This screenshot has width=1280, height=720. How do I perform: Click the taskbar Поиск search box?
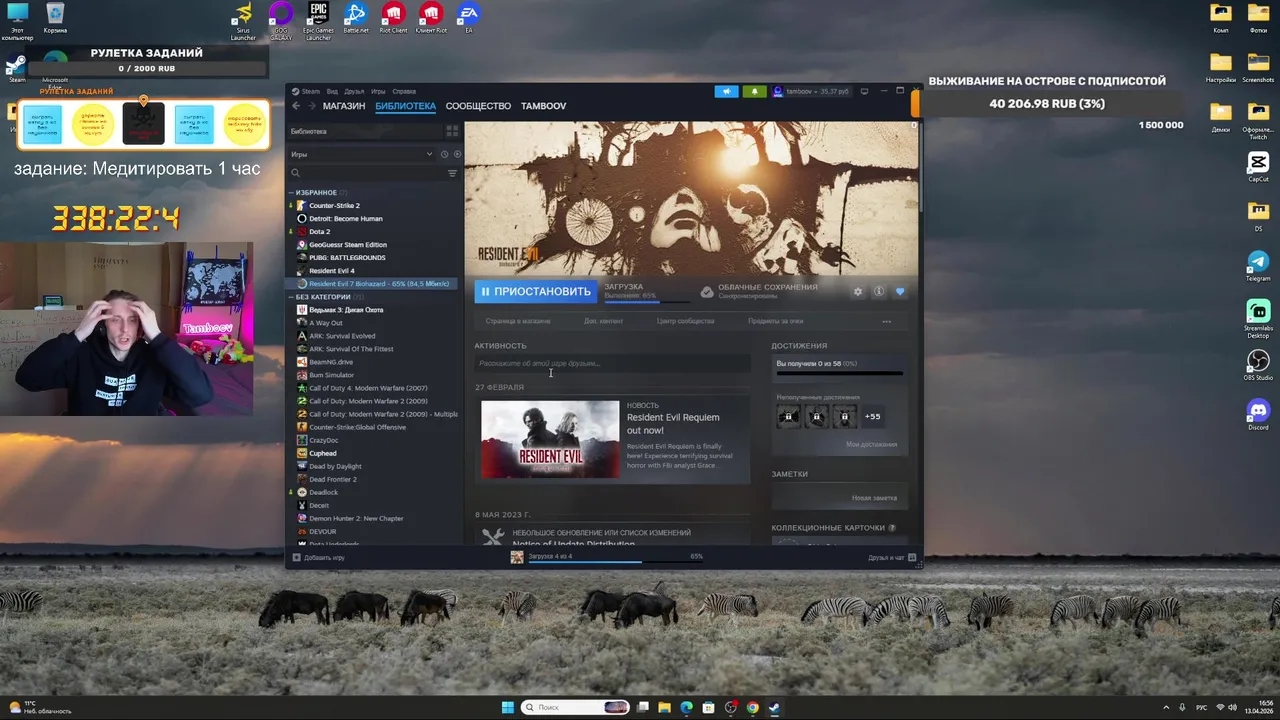click(577, 707)
